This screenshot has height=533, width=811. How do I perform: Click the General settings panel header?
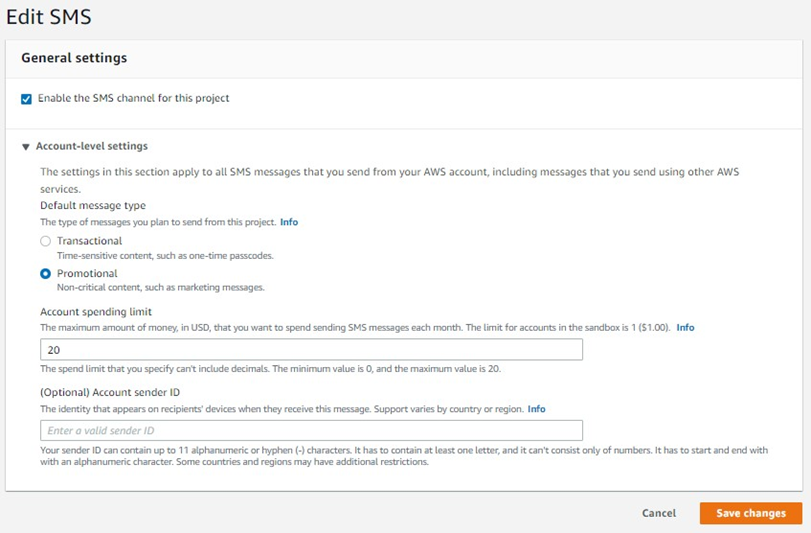pos(74,58)
